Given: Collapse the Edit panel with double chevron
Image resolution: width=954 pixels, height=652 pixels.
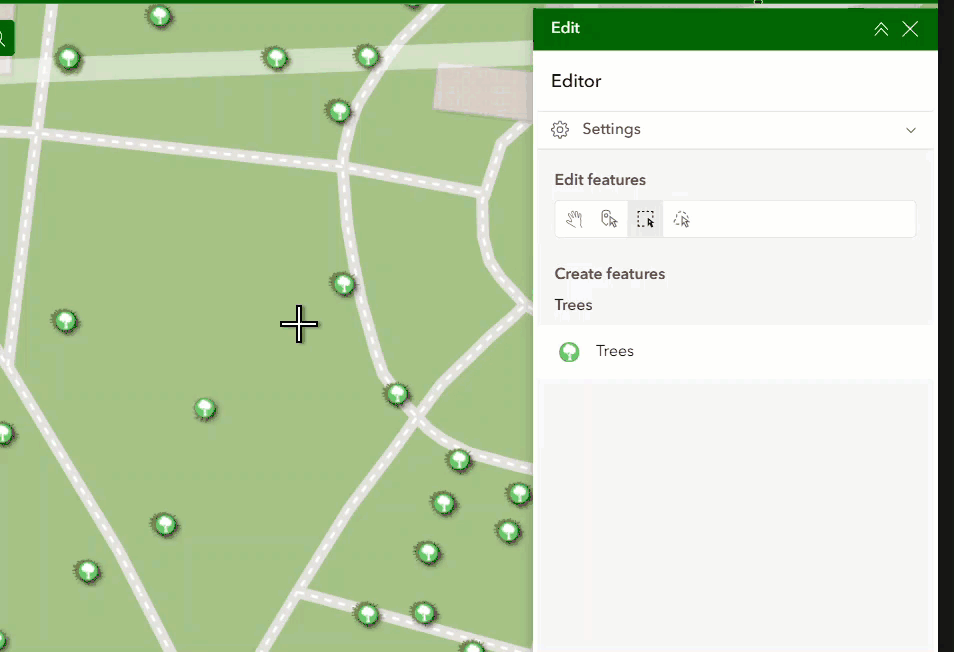Looking at the screenshot, I should point(881,29).
